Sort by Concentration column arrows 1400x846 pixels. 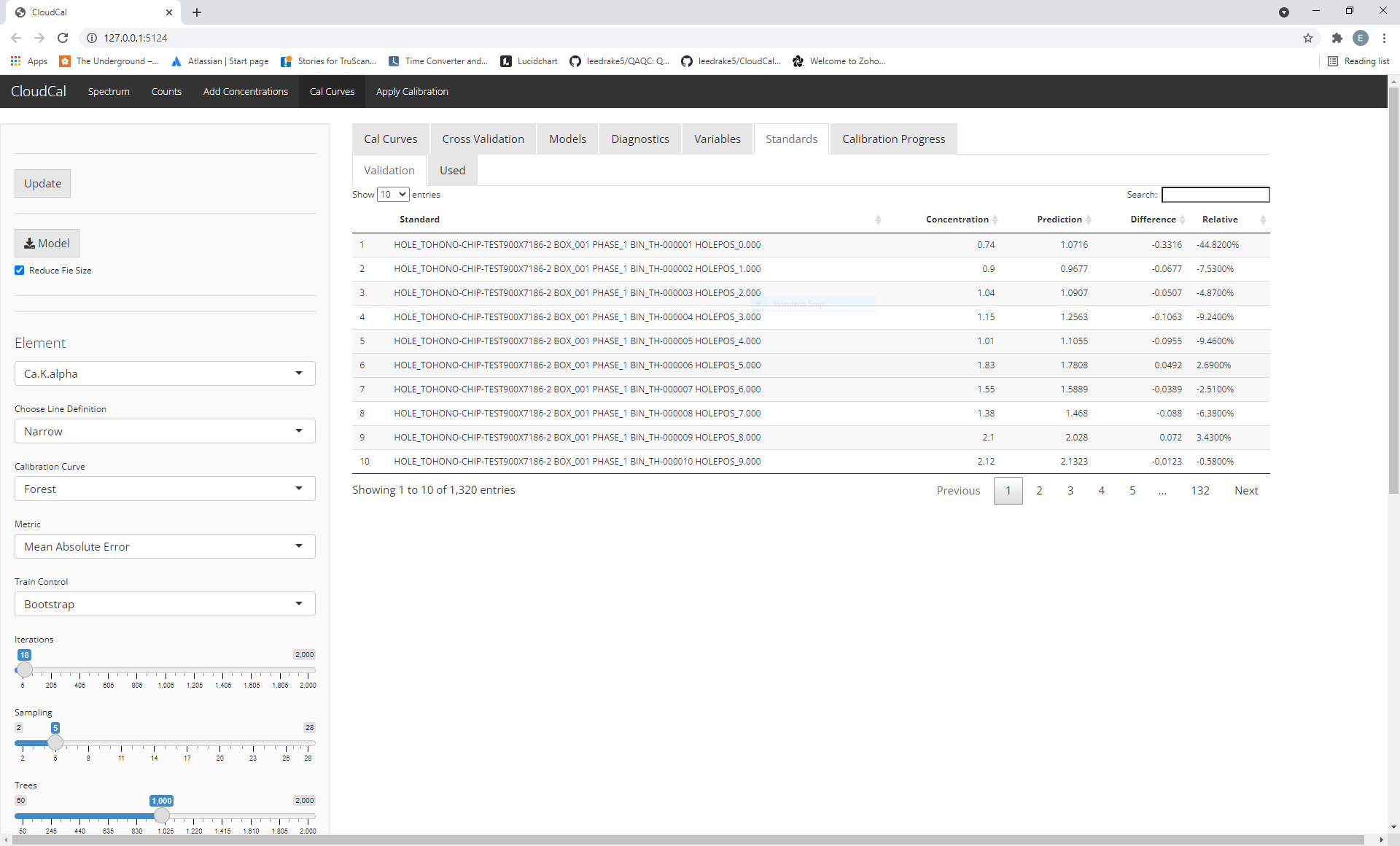pyautogui.click(x=995, y=220)
